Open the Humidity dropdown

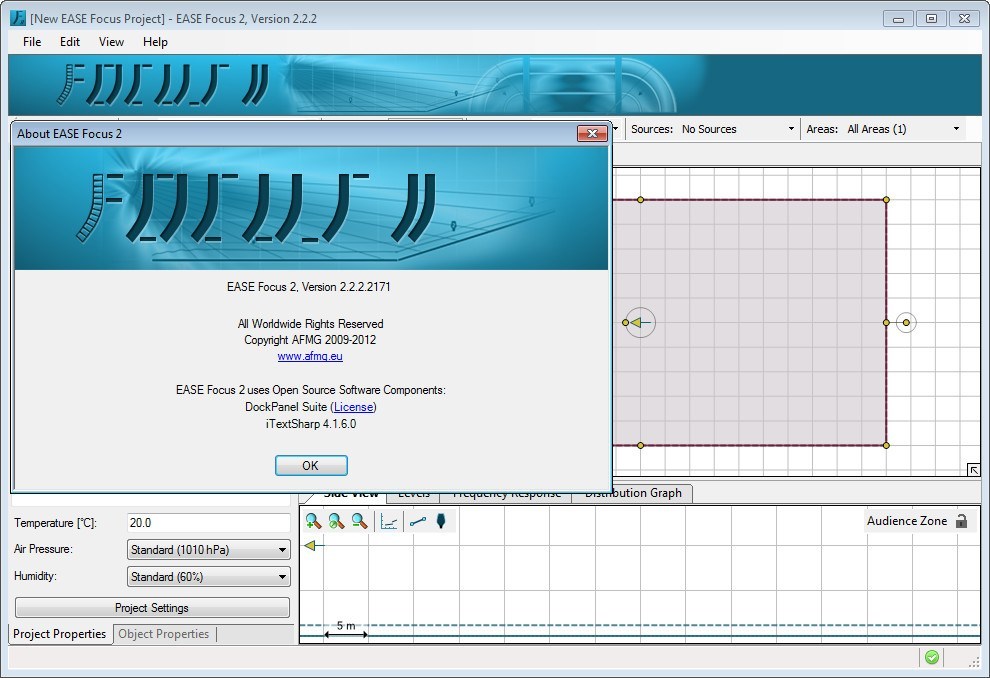point(208,577)
